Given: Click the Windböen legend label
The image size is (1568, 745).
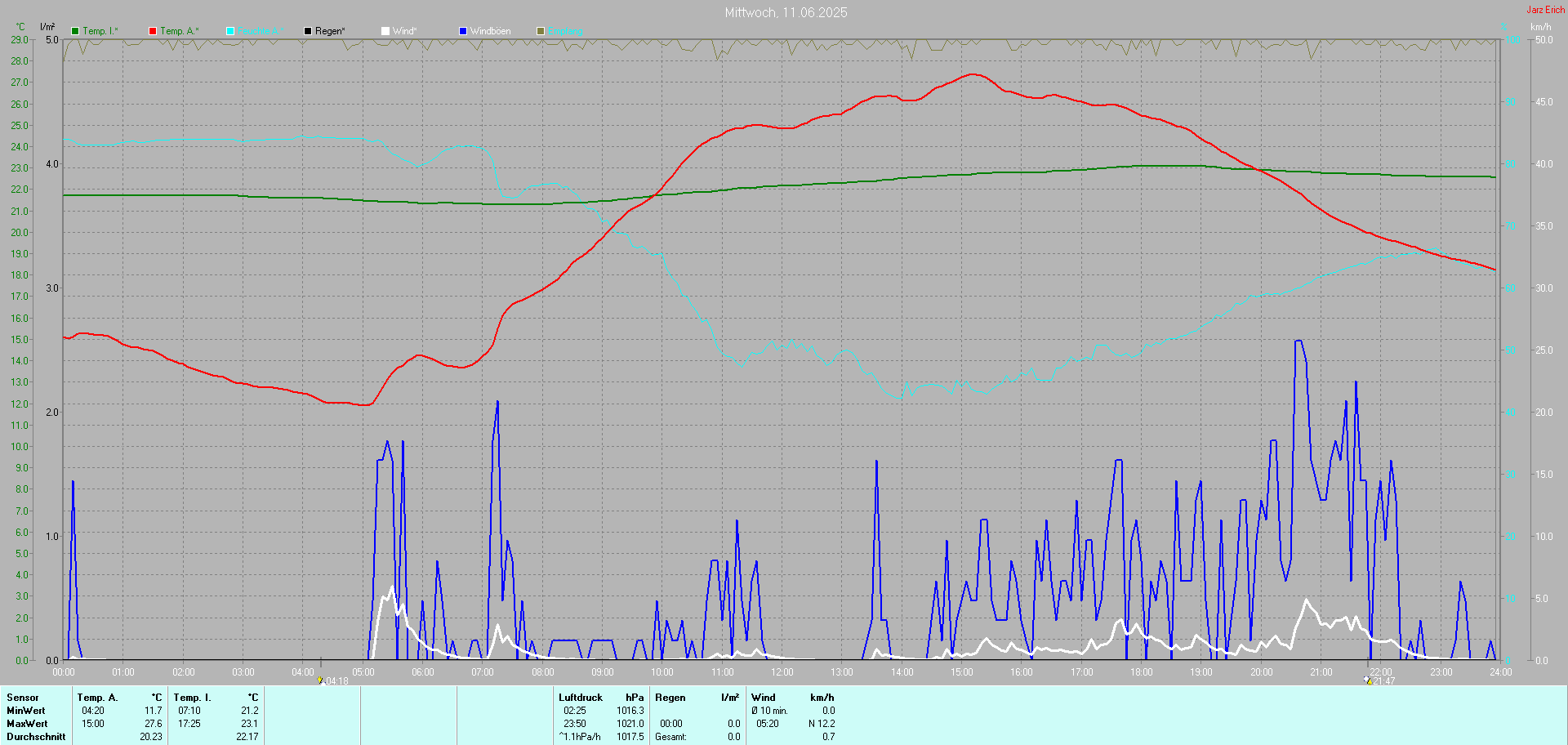Looking at the screenshot, I should click(491, 31).
